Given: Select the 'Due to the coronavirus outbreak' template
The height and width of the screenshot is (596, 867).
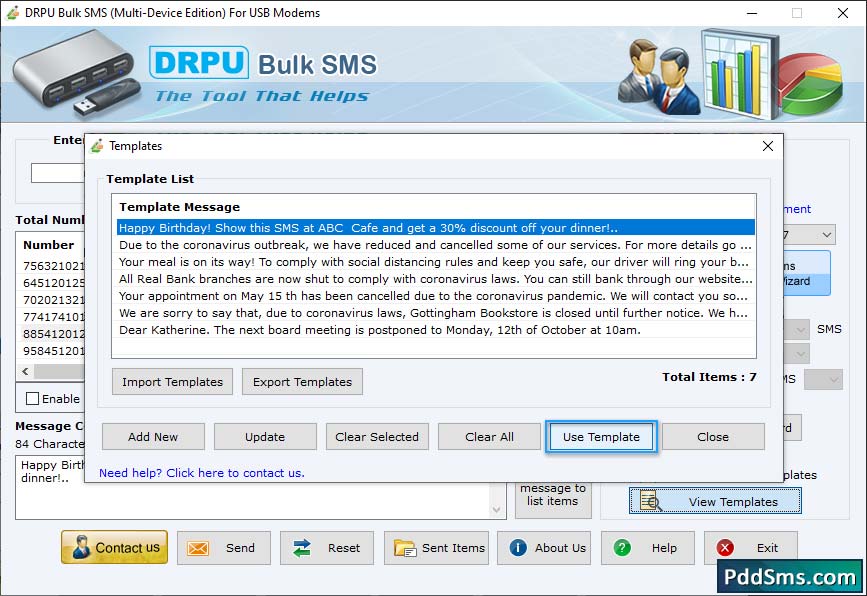Looking at the screenshot, I should point(436,245).
